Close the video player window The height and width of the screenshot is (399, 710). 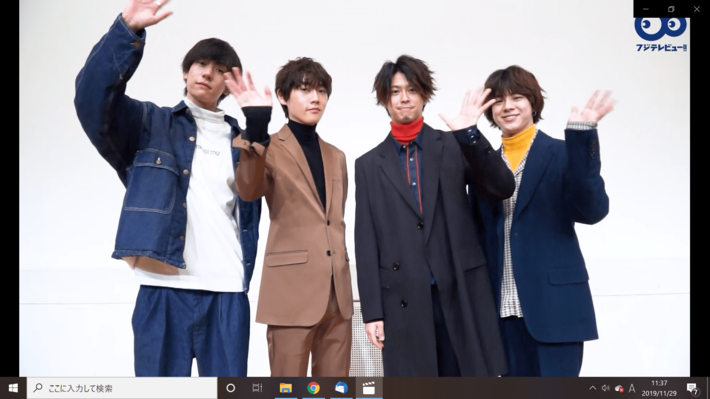click(697, 9)
